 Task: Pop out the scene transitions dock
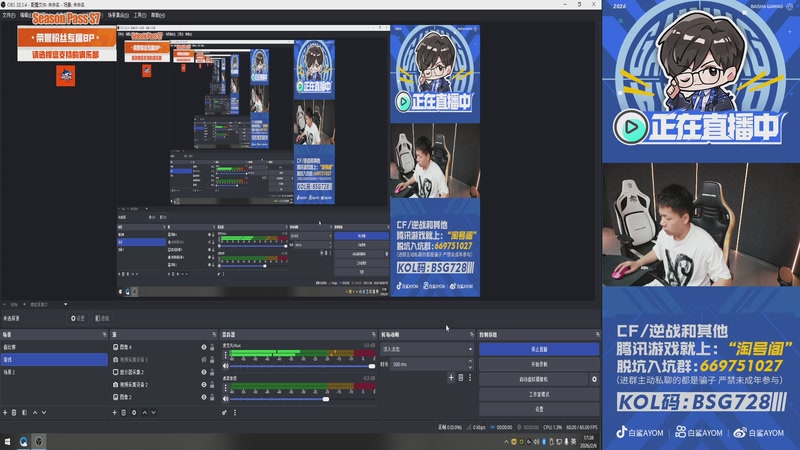[471, 335]
